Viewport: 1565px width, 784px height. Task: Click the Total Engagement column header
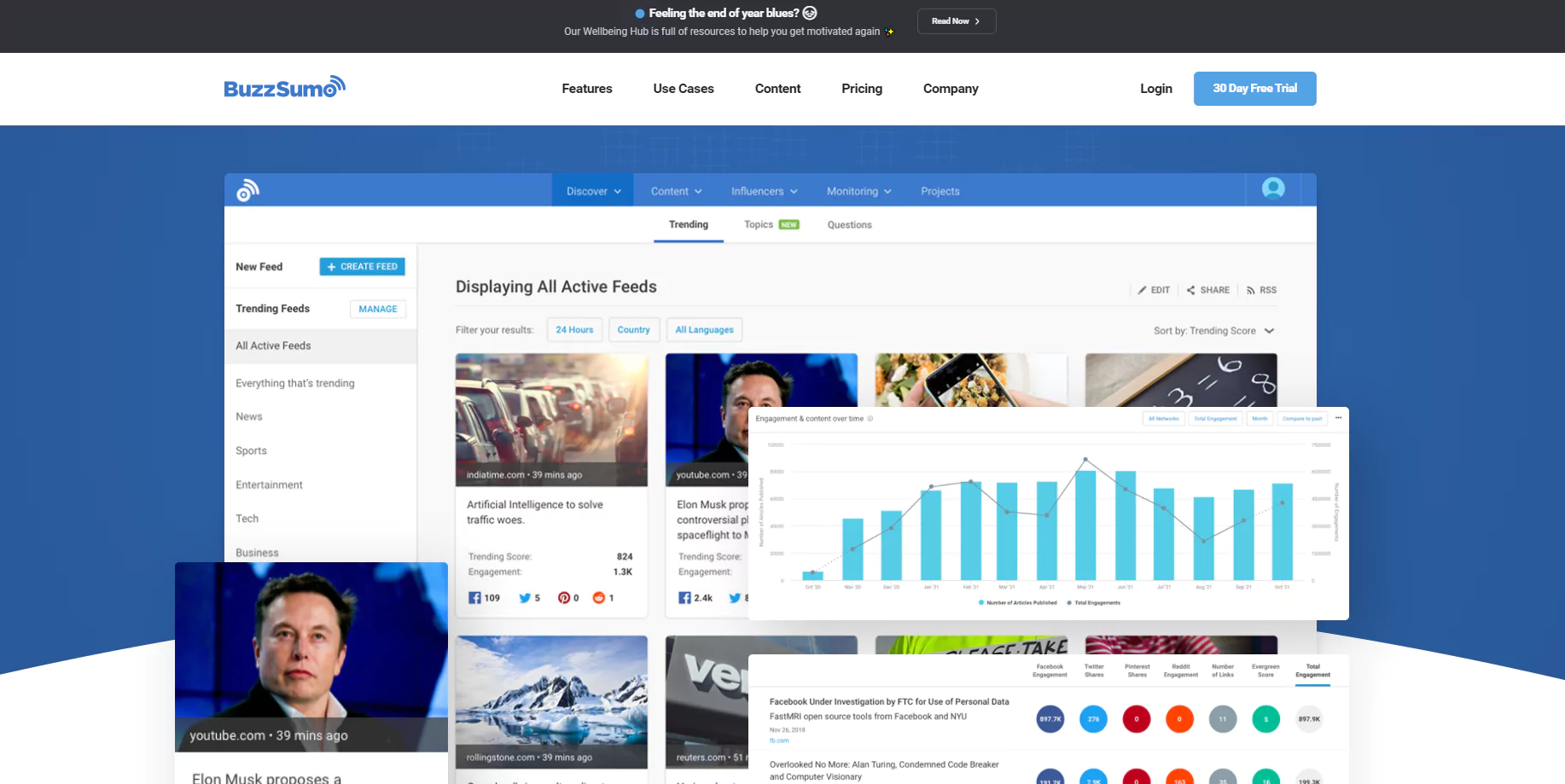point(1312,671)
